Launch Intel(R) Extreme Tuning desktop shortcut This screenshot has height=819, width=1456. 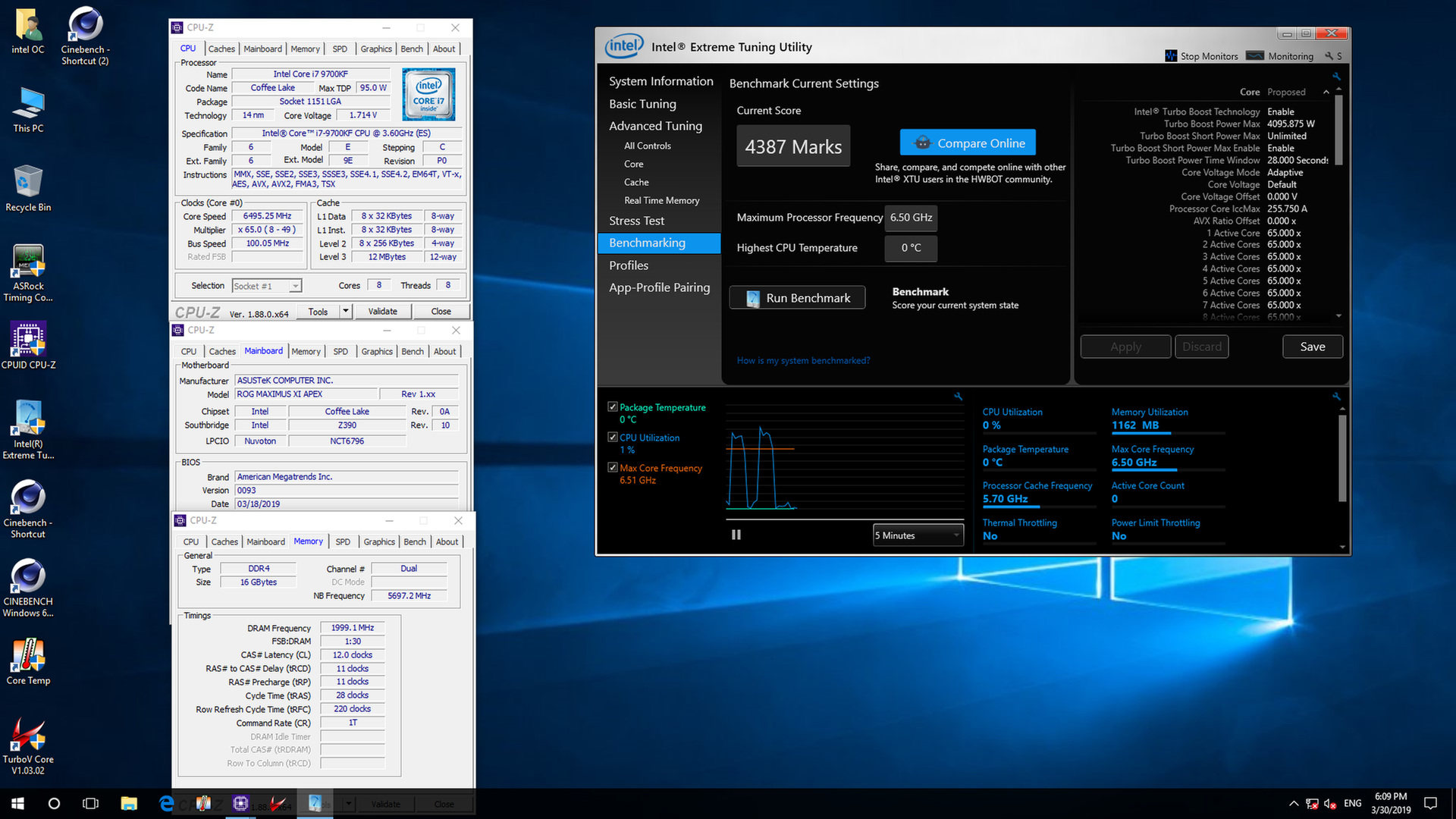(28, 430)
